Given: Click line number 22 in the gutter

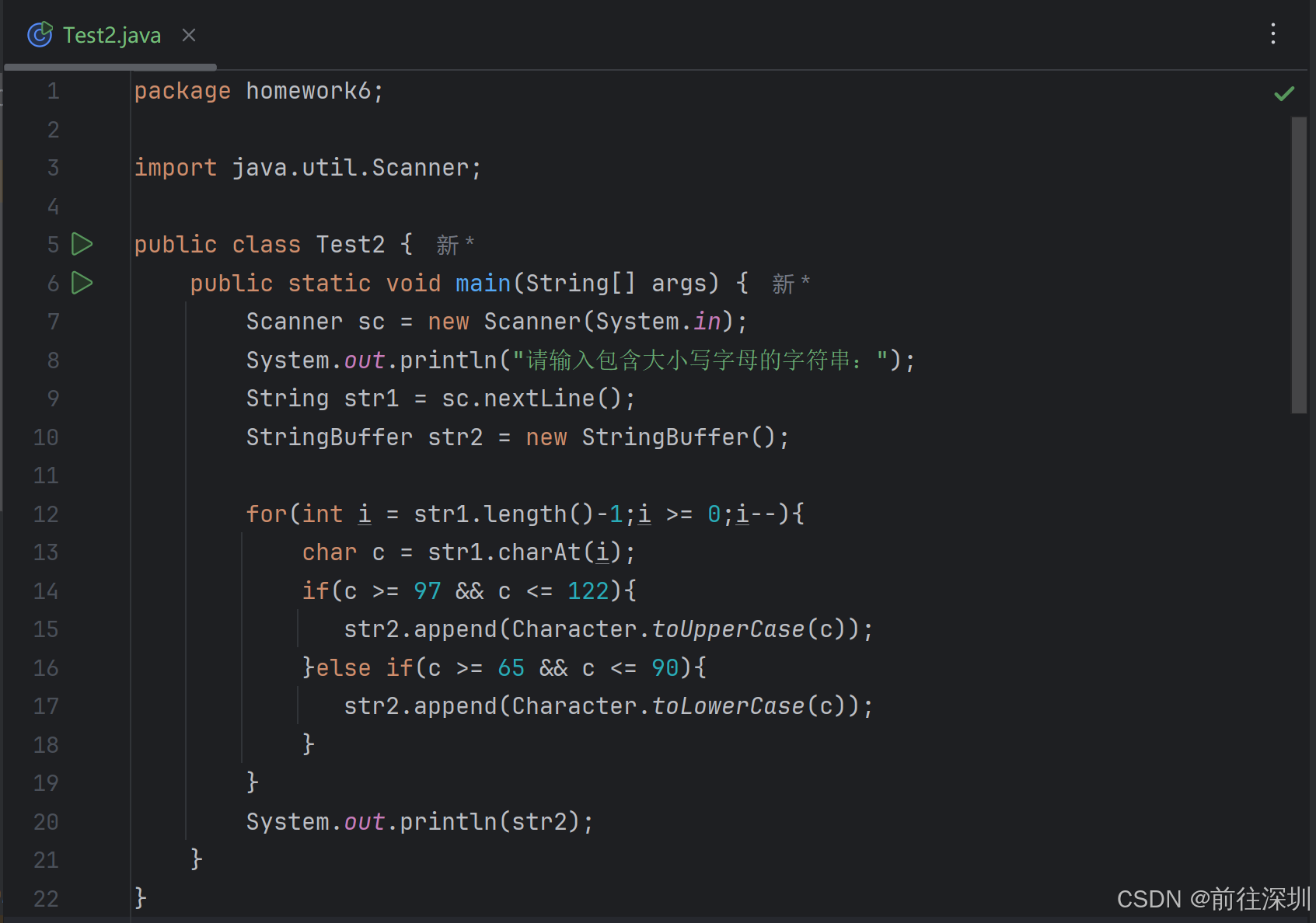Looking at the screenshot, I should click(46, 899).
